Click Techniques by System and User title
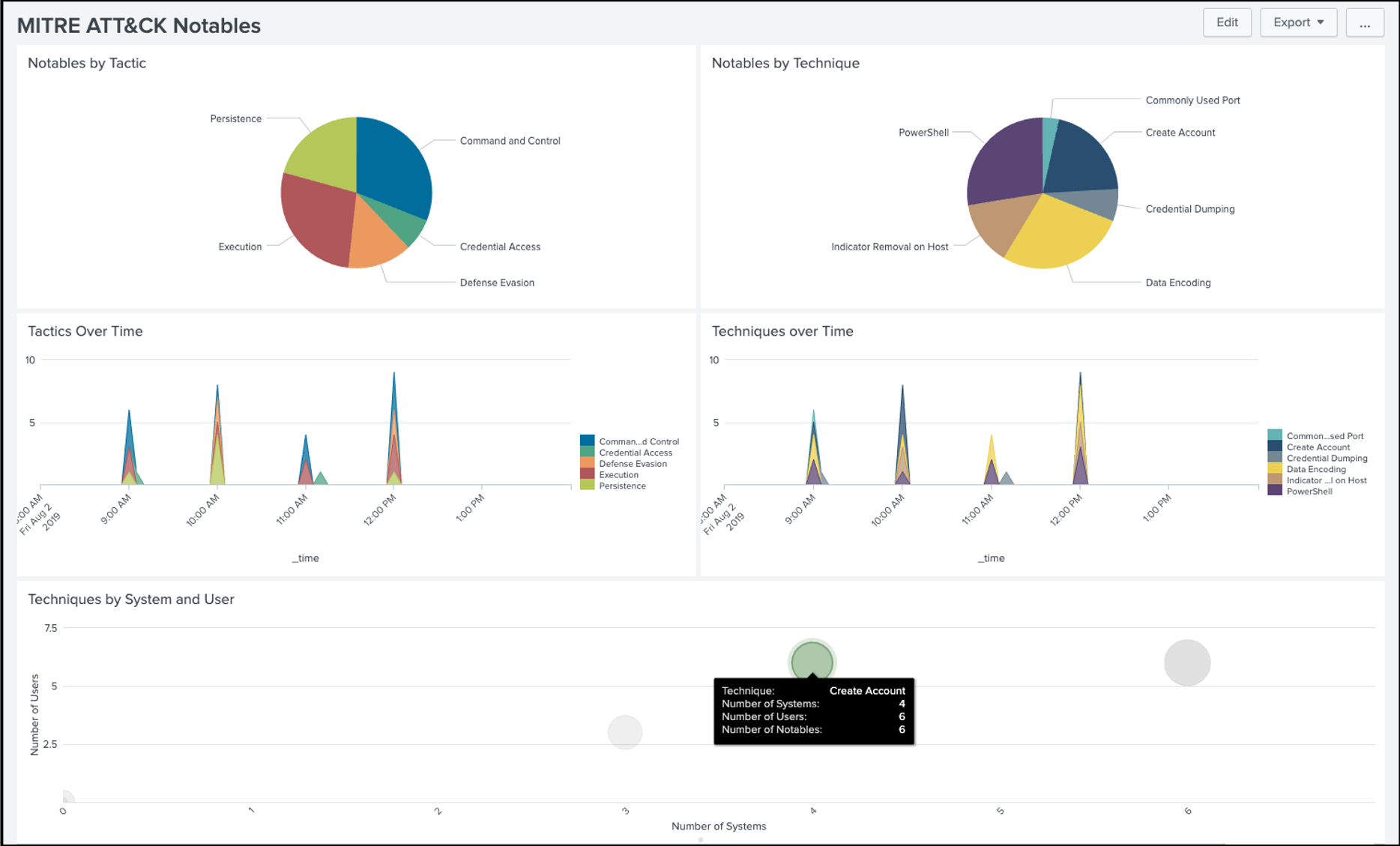This screenshot has width=1400, height=846. click(131, 599)
